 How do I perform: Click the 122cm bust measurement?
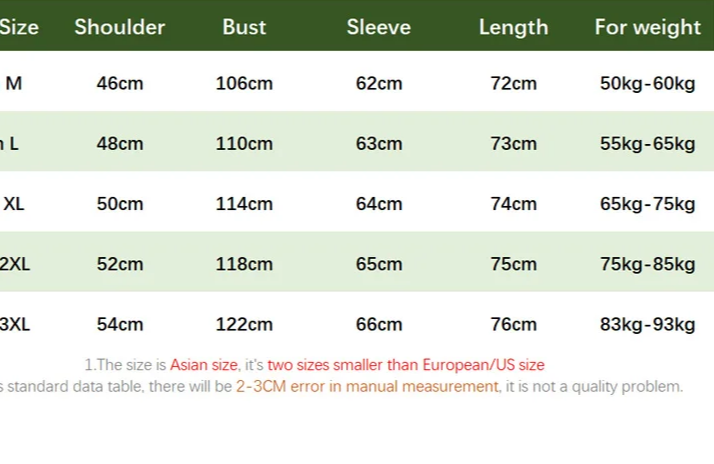(x=244, y=324)
